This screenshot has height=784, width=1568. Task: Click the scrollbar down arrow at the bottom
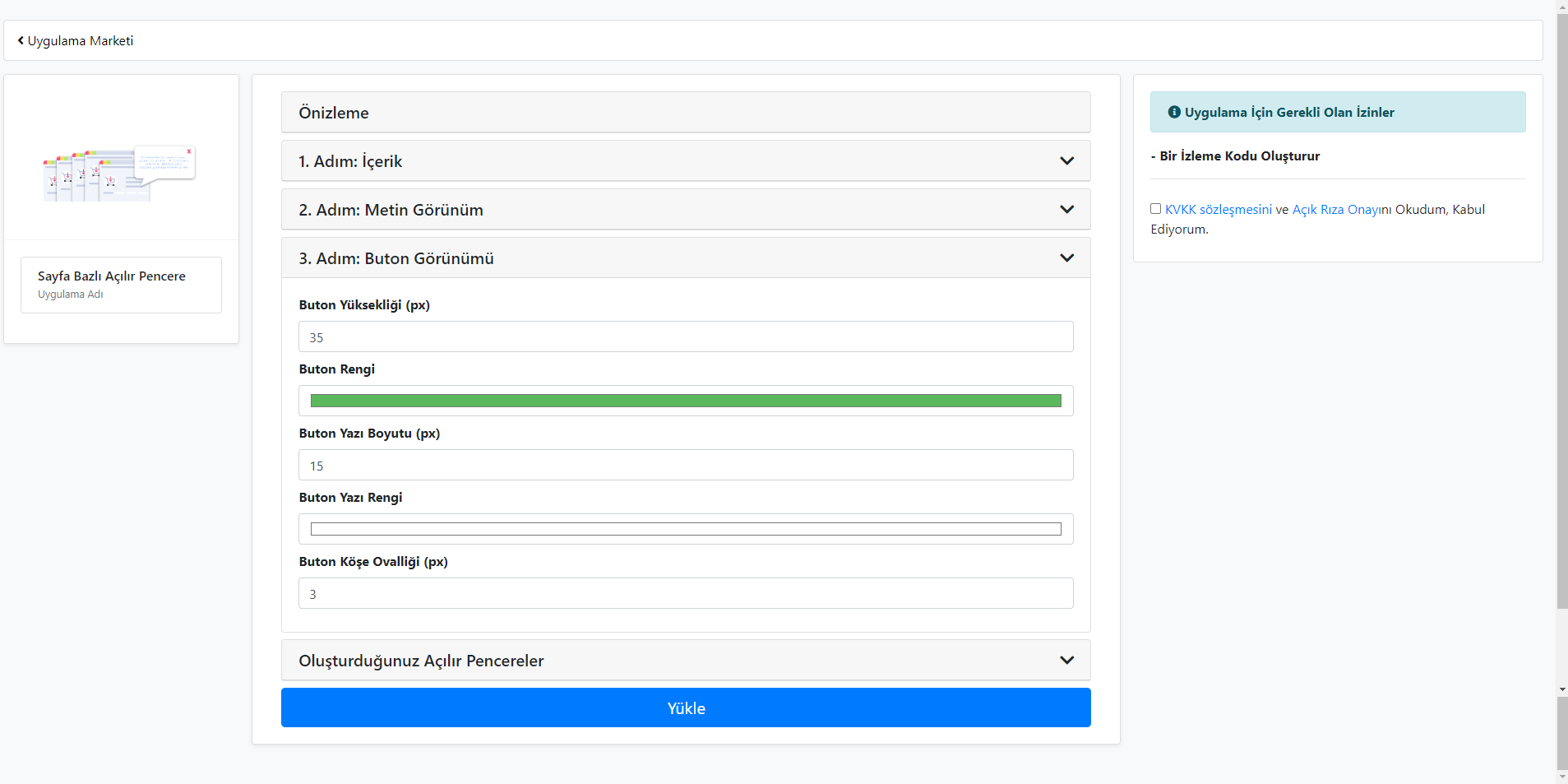[1562, 777]
